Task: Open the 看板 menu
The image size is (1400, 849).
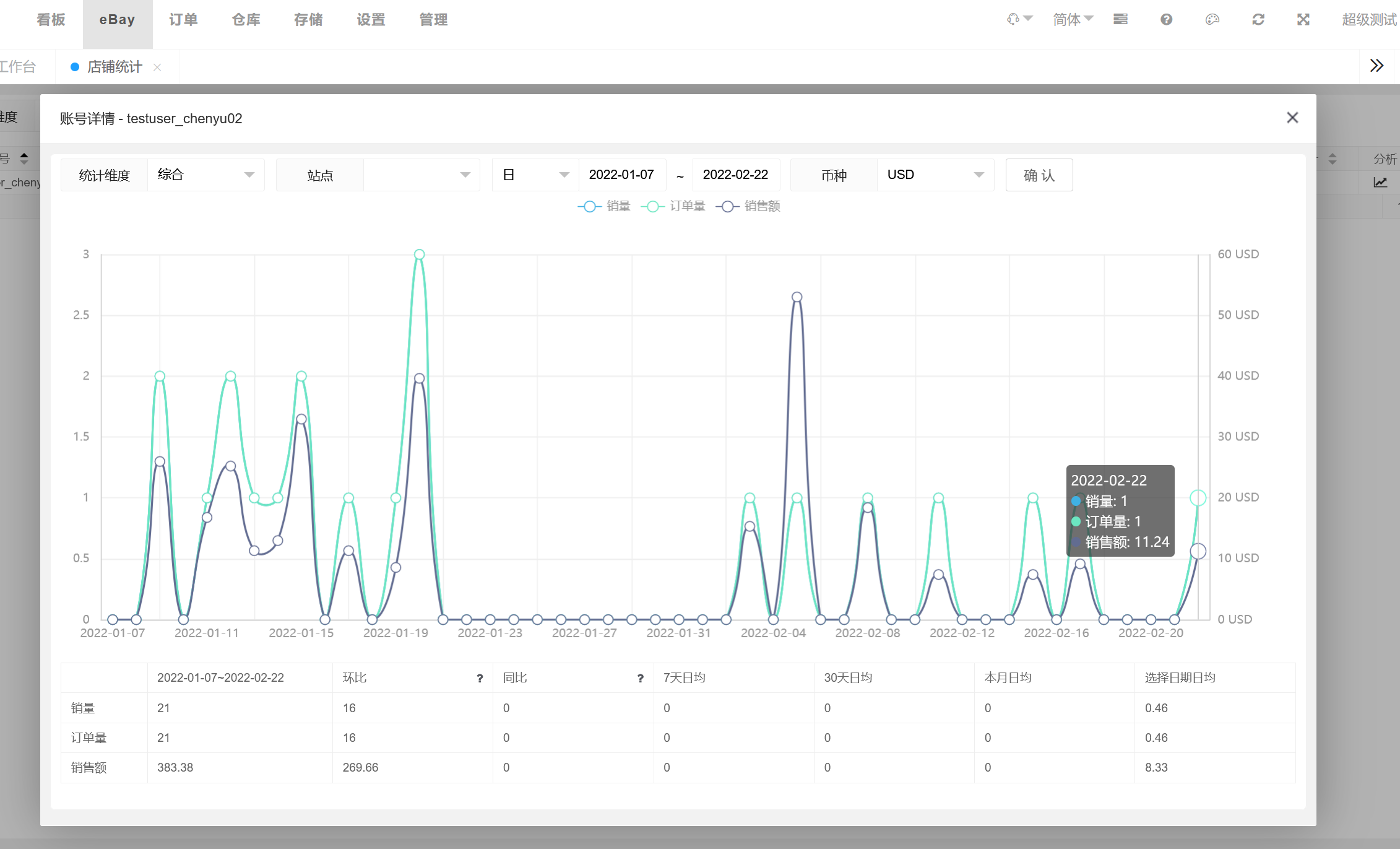Action: (51, 20)
